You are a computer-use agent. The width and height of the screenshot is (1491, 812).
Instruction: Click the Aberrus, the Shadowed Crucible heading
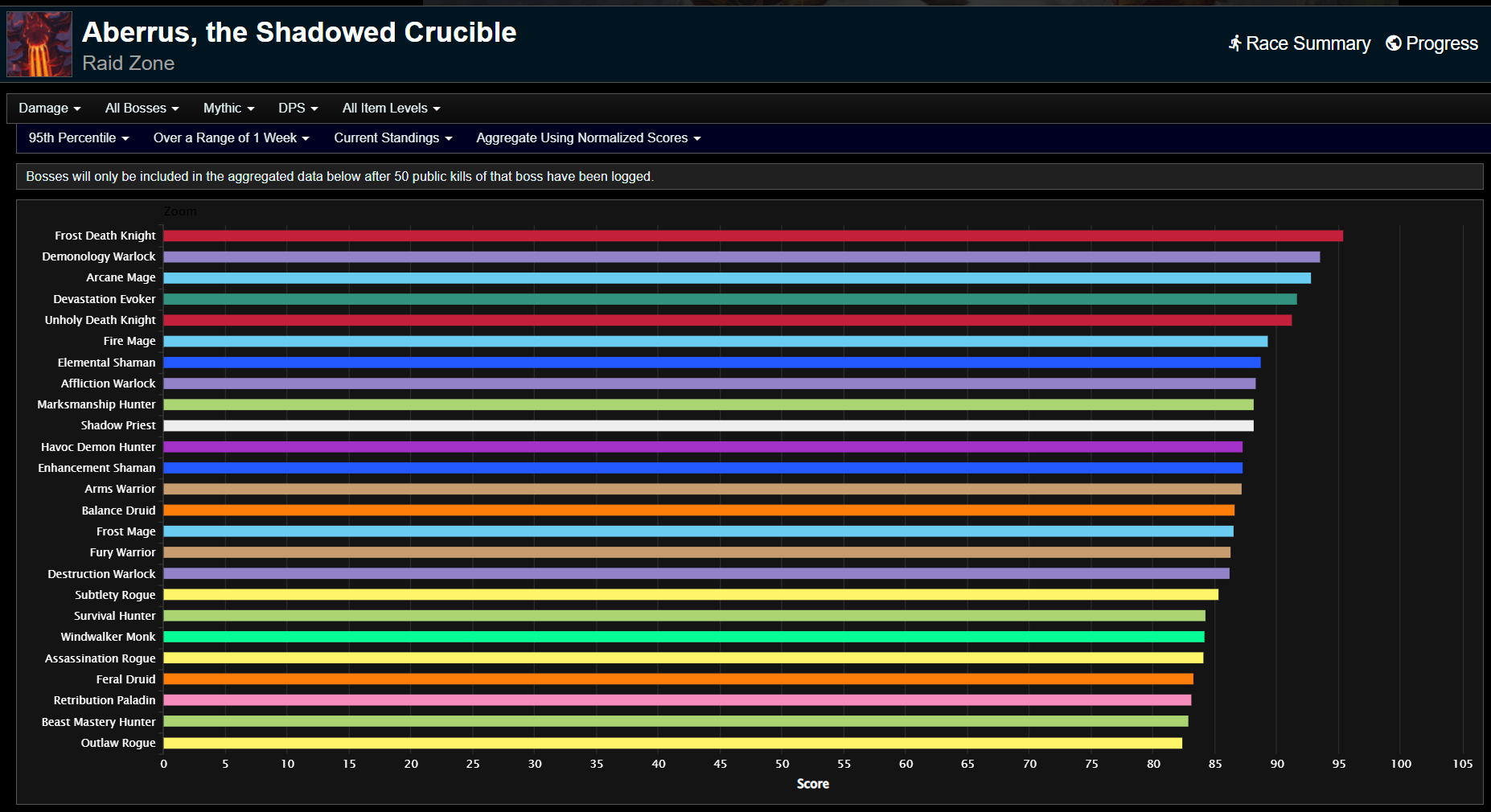click(x=299, y=32)
